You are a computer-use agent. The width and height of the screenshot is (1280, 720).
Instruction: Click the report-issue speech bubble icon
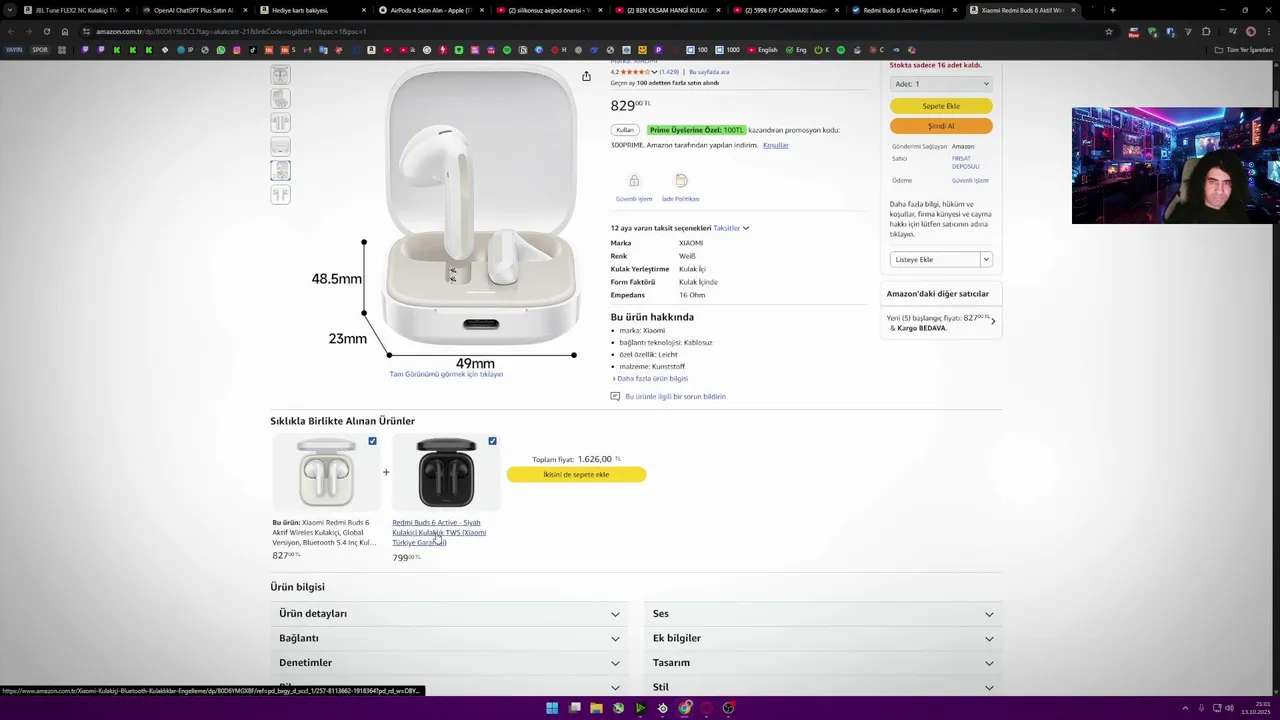point(615,396)
